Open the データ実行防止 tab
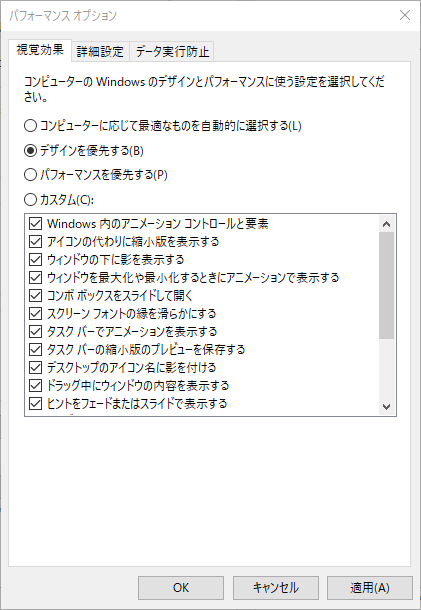 point(172,51)
